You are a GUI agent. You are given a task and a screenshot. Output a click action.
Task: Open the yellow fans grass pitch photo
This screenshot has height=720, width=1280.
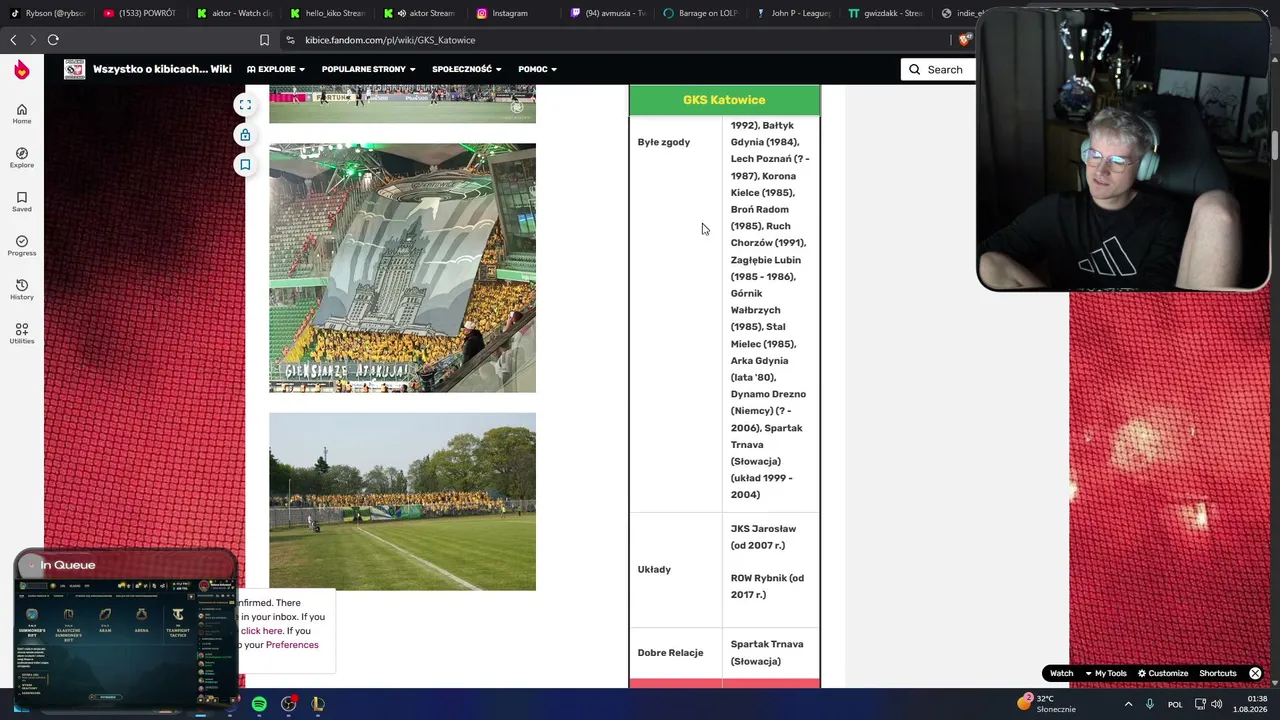[x=402, y=502]
